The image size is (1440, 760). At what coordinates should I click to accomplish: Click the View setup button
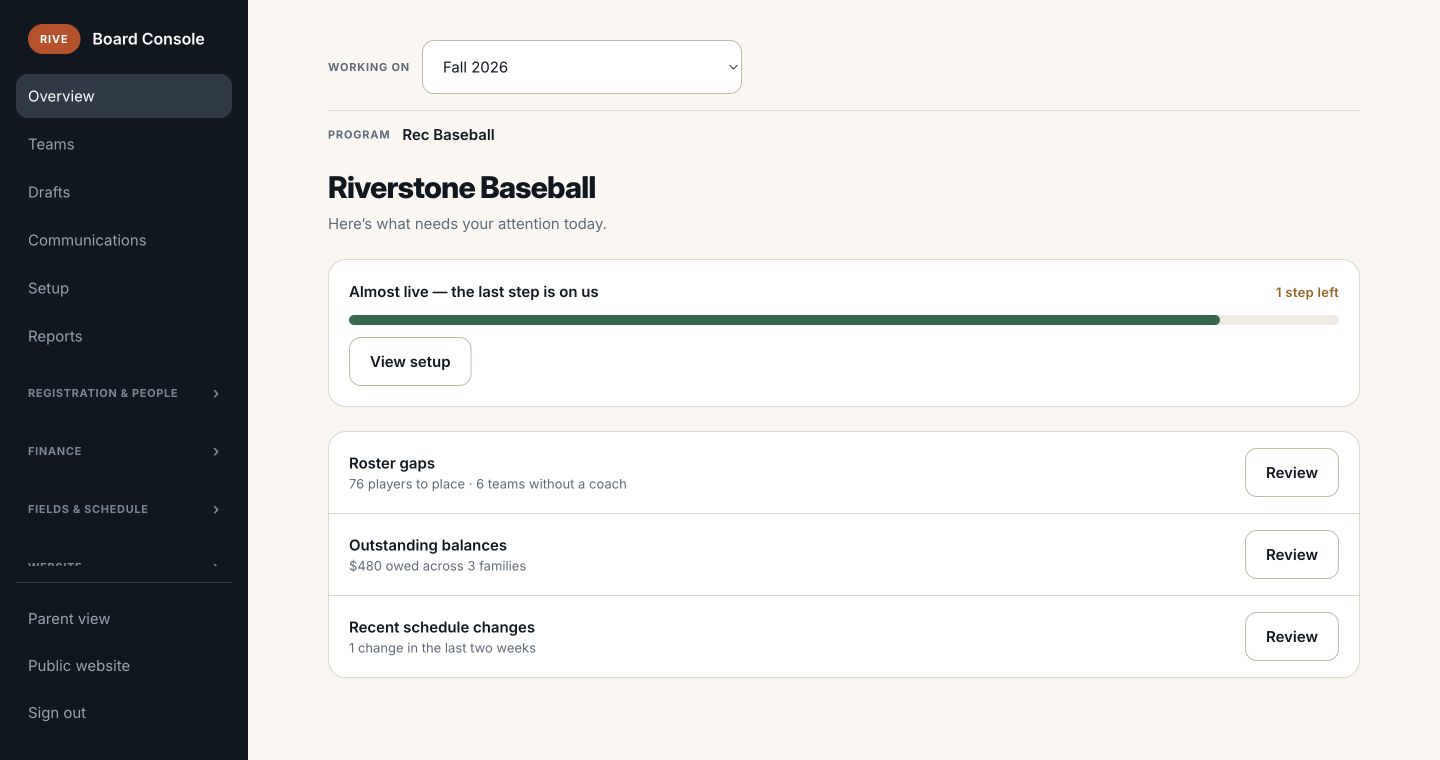[x=410, y=361]
